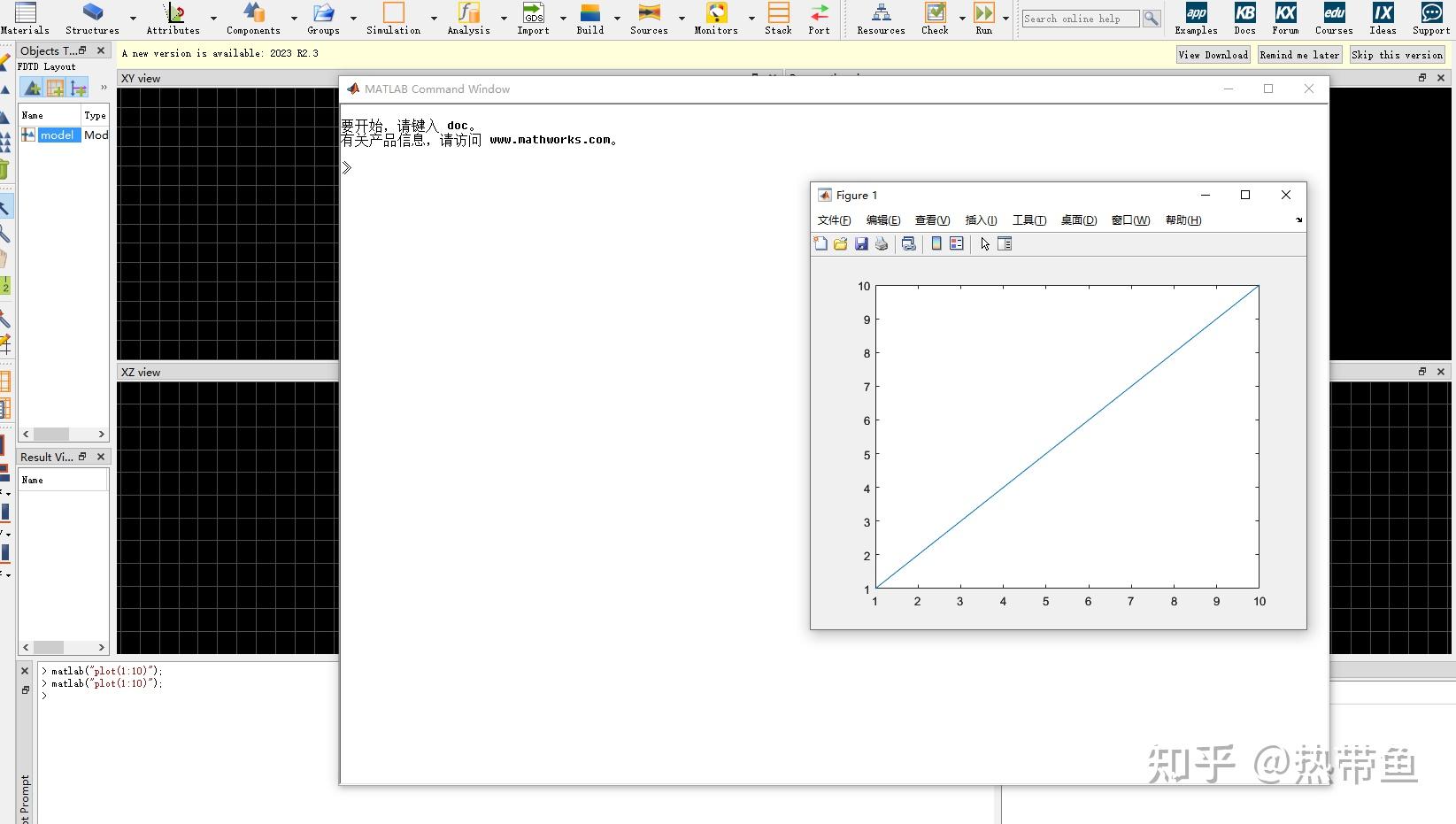Viewport: 1456px width, 824px height.
Task: Open the 插入(I) menu in Figure 1
Action: coord(980,220)
